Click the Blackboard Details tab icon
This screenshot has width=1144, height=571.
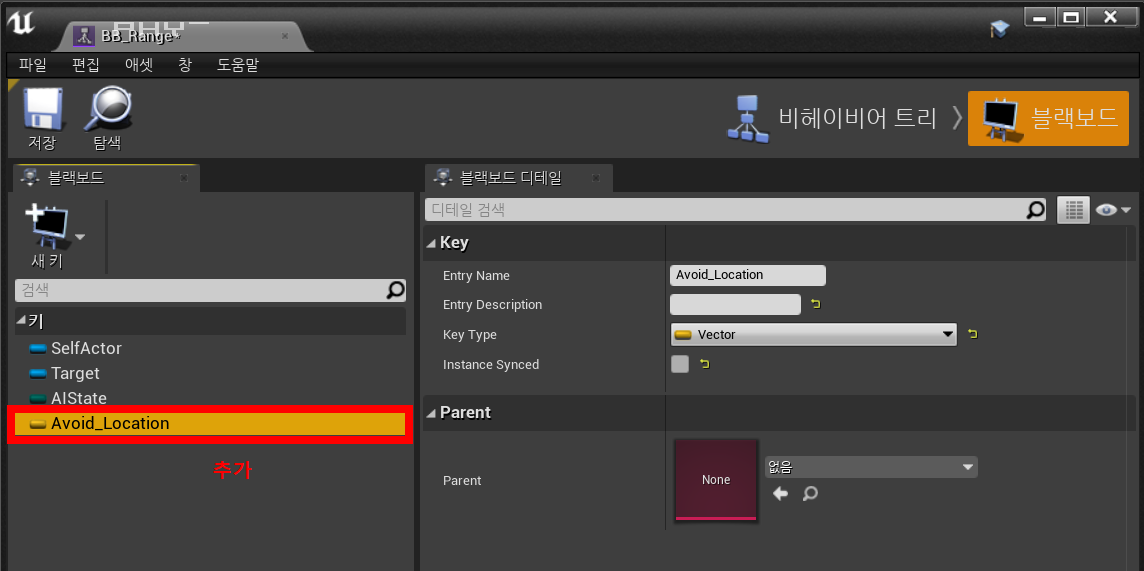(x=444, y=177)
